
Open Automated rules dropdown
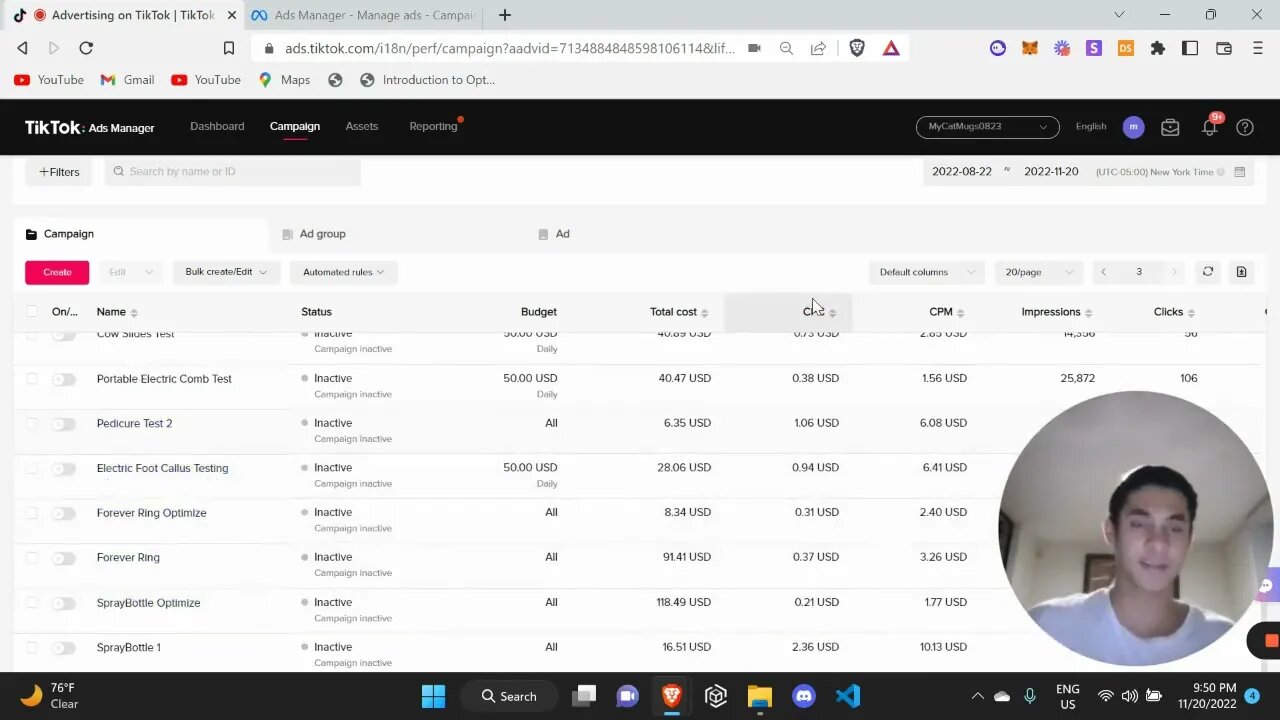(x=343, y=272)
